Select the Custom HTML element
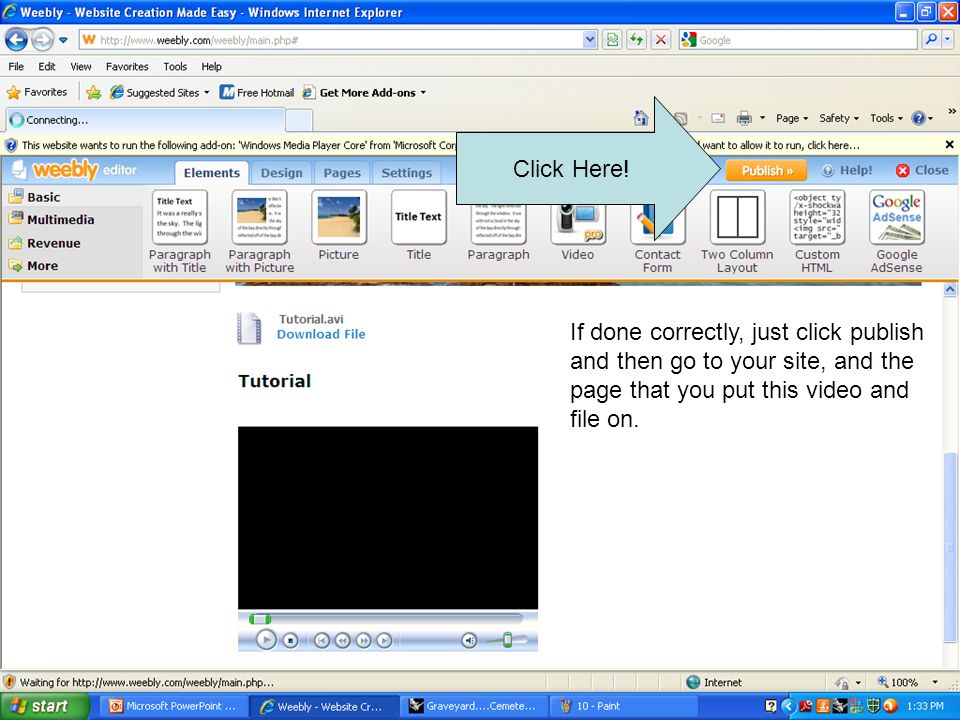The width and height of the screenshot is (960, 720). pyautogui.click(x=817, y=231)
